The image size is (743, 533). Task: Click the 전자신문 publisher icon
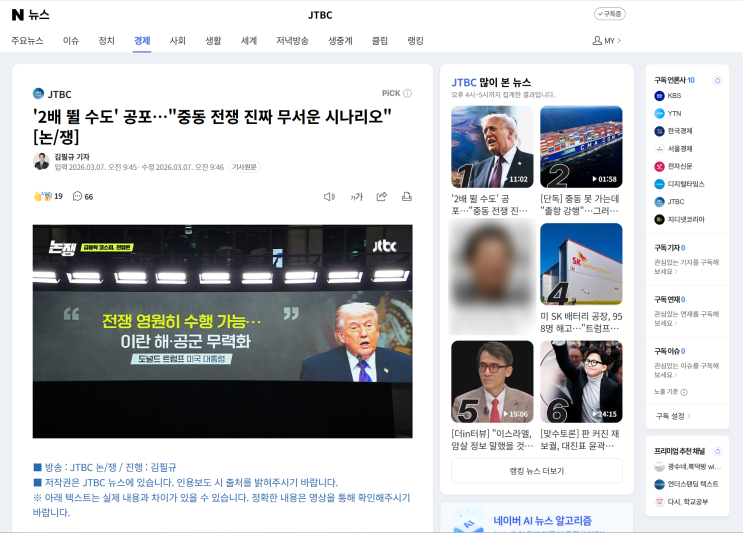[x=659, y=166]
